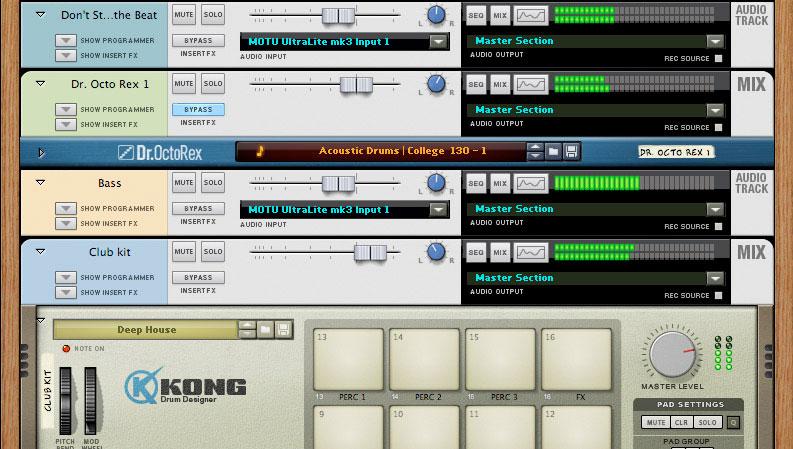Viewport: 793px width, 449px height.
Task: Step Kong patch selector arrows
Action: tap(247, 330)
